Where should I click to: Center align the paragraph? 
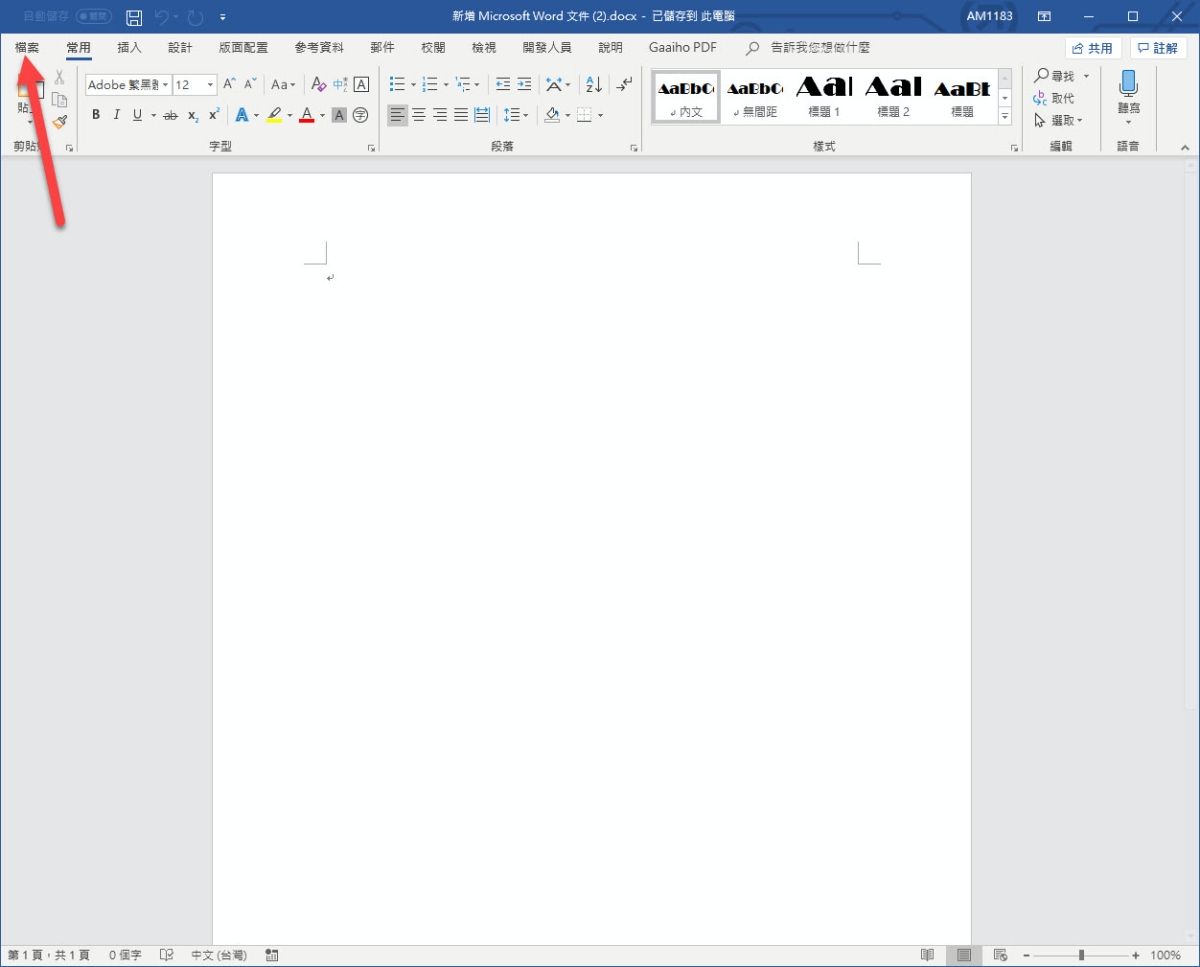click(x=419, y=115)
